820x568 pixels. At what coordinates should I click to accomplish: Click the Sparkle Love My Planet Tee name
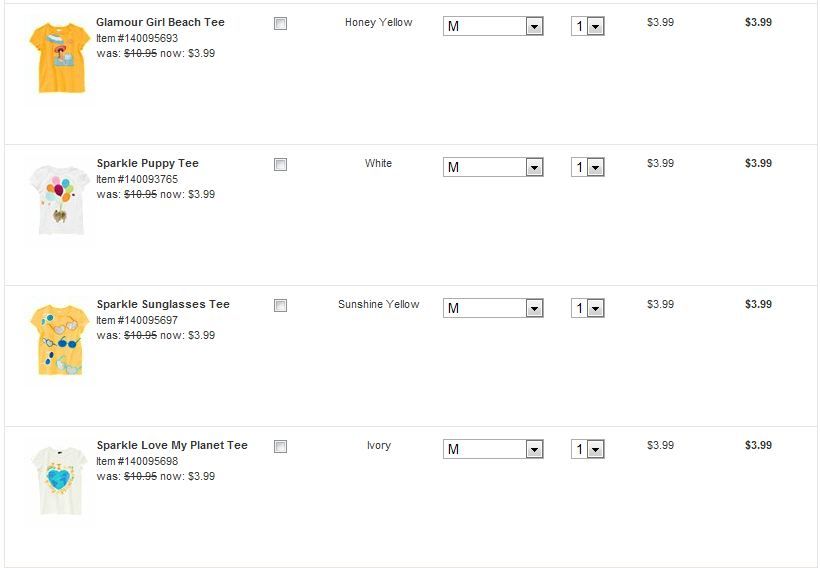point(172,445)
